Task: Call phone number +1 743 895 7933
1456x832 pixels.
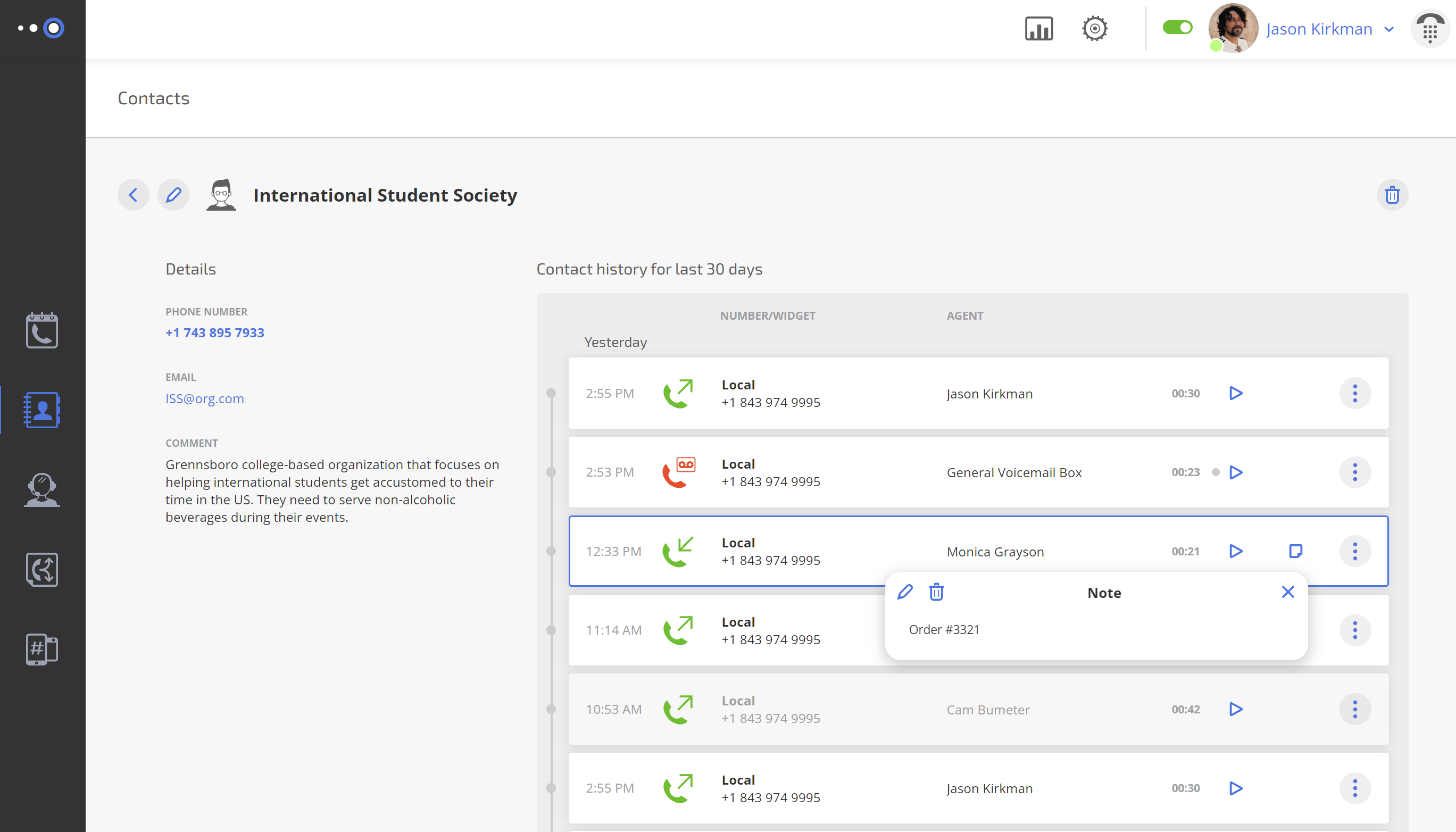Action: [214, 332]
